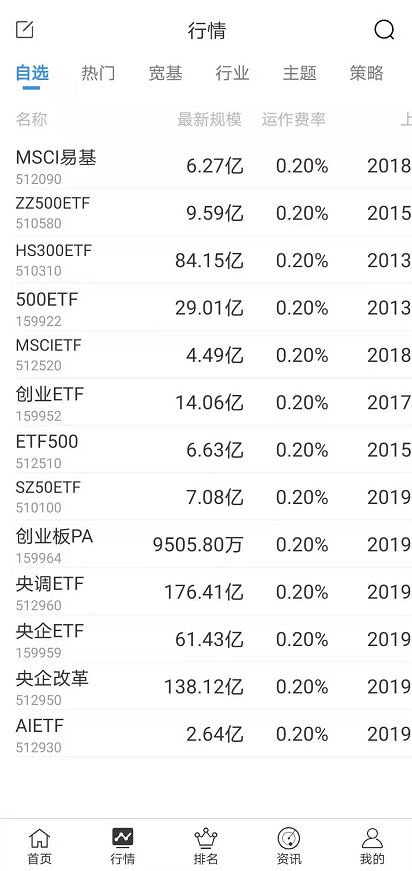412x871 pixels.
Task: Switch to the 主题 tab
Action: click(299, 73)
